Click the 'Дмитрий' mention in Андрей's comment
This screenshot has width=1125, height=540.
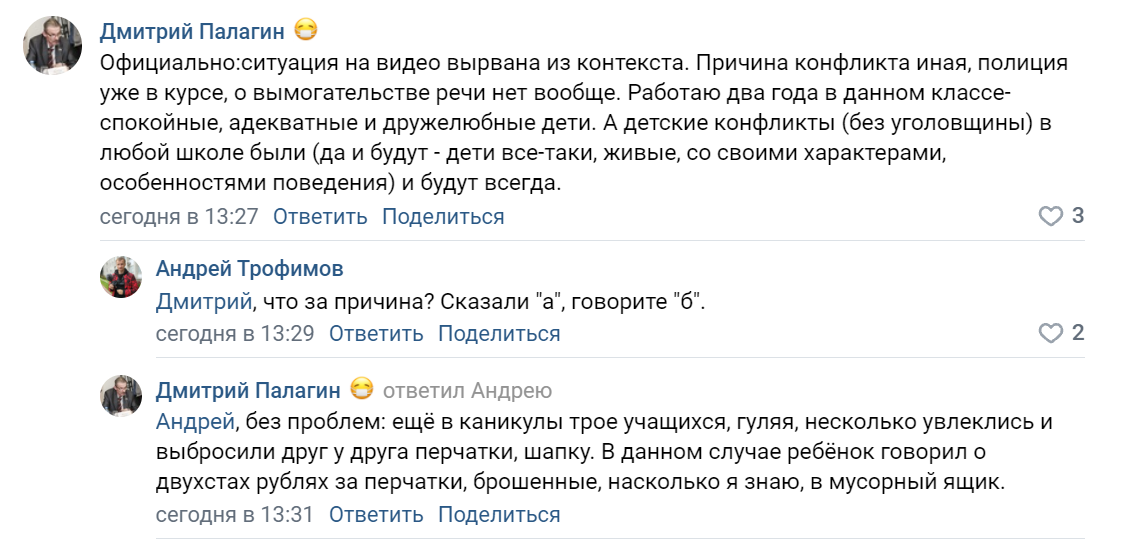point(204,303)
